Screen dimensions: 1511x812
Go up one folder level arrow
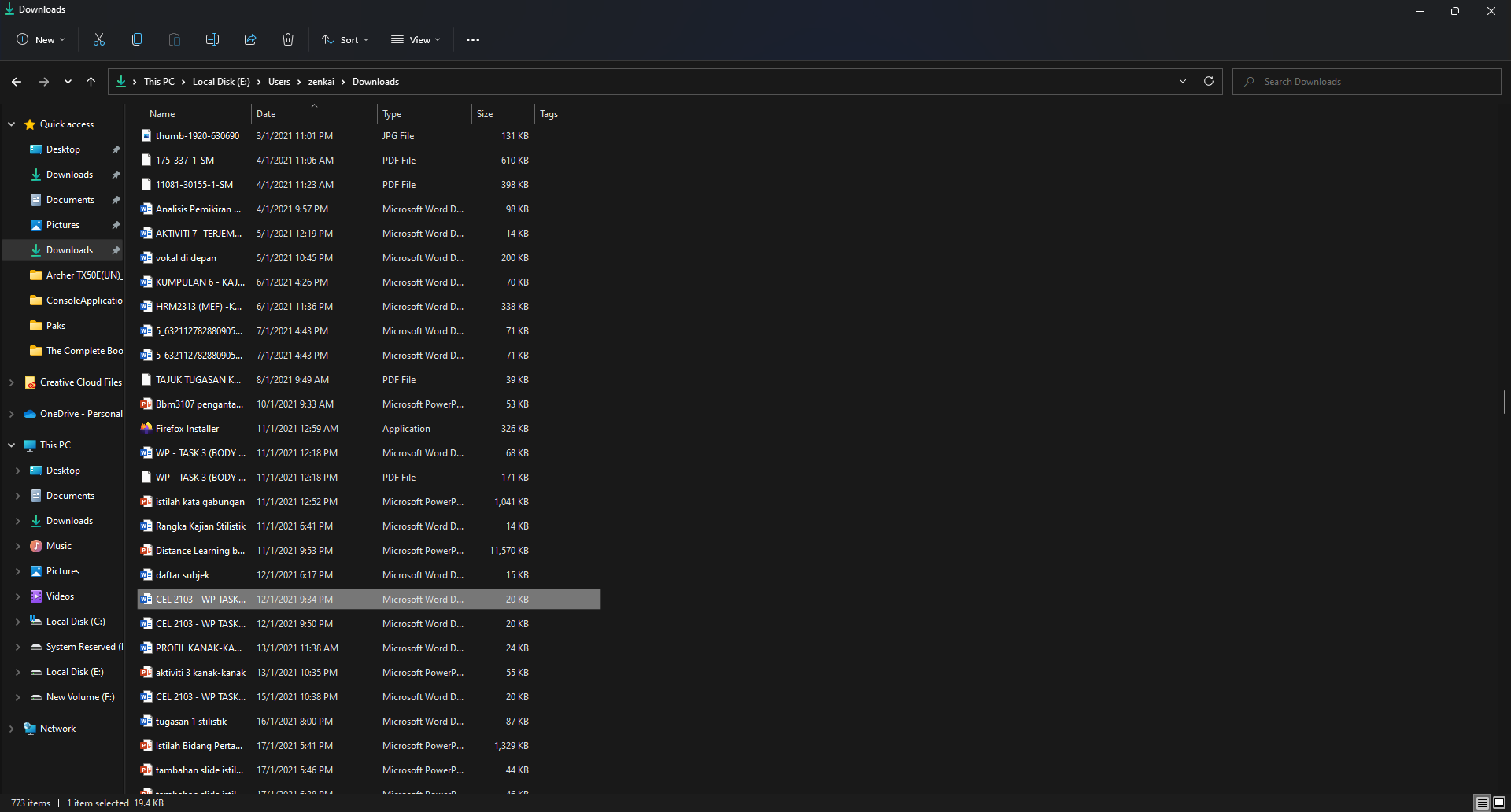(x=91, y=82)
